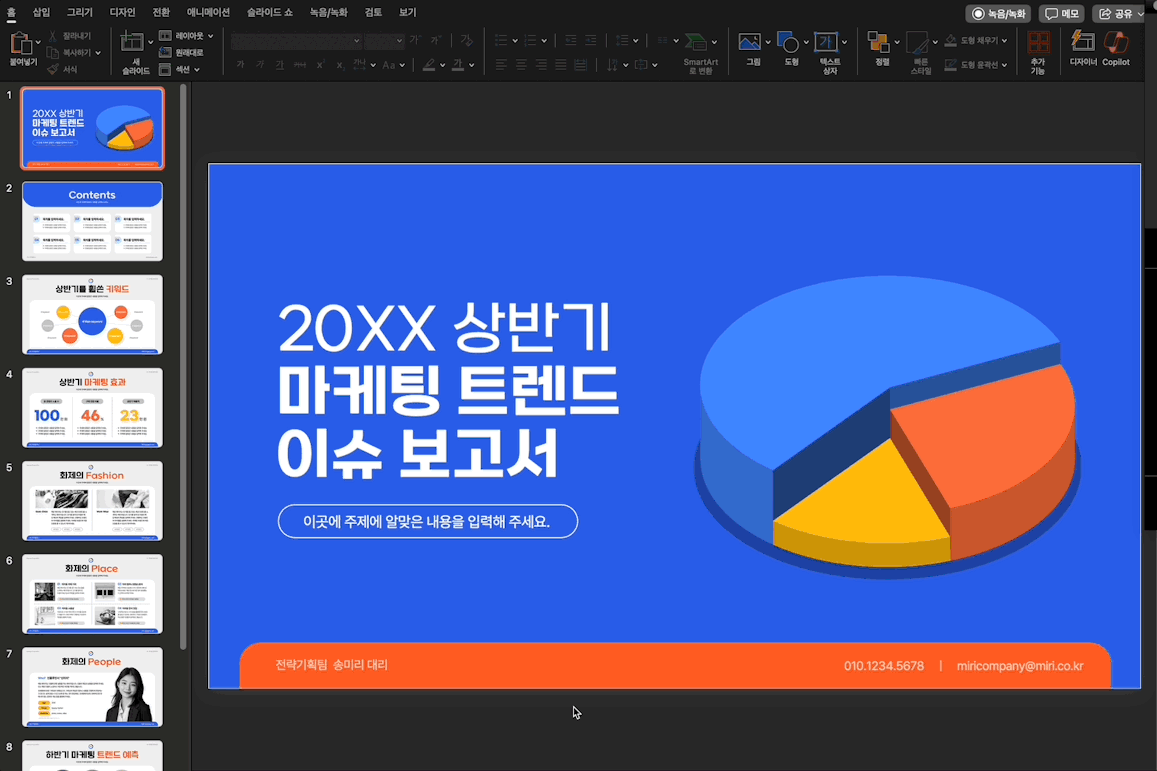Screen dimensions: 1157x771
Task: Click the Cut (잘라내기) scissors icon
Action: 52,35
